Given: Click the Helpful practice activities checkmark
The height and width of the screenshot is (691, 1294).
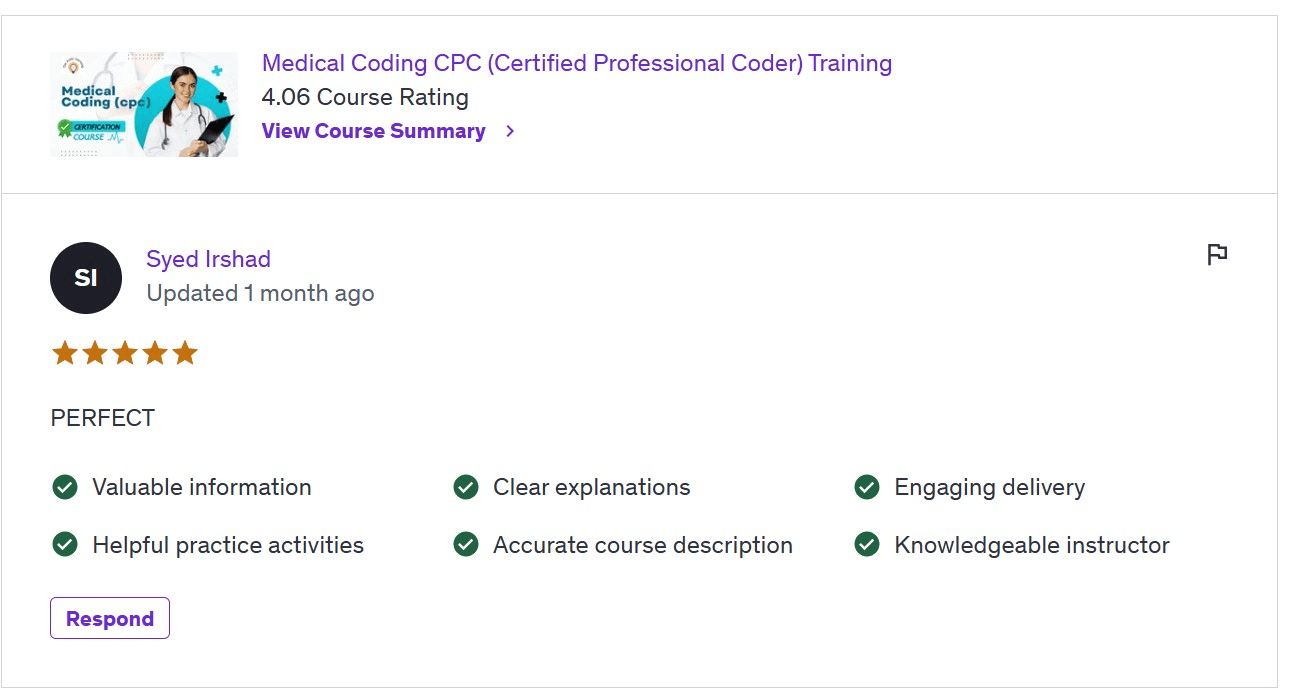Looking at the screenshot, I should 65,545.
